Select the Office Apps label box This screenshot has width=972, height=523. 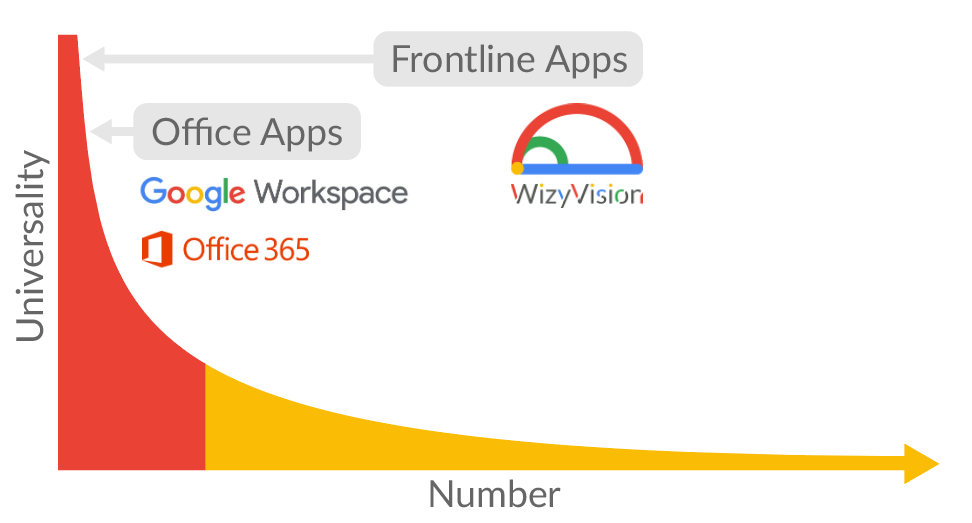click(247, 131)
